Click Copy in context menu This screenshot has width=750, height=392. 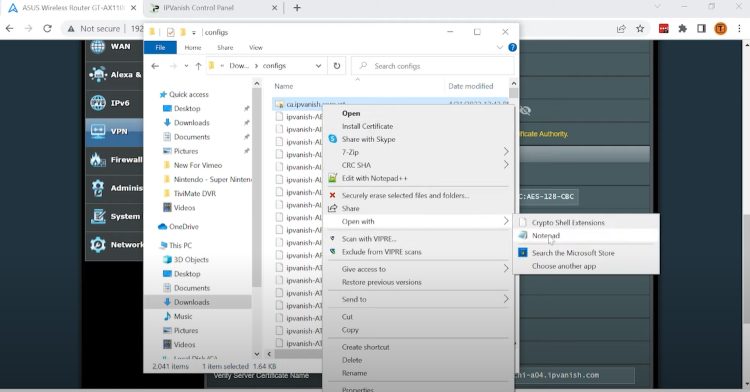[x=350, y=330]
